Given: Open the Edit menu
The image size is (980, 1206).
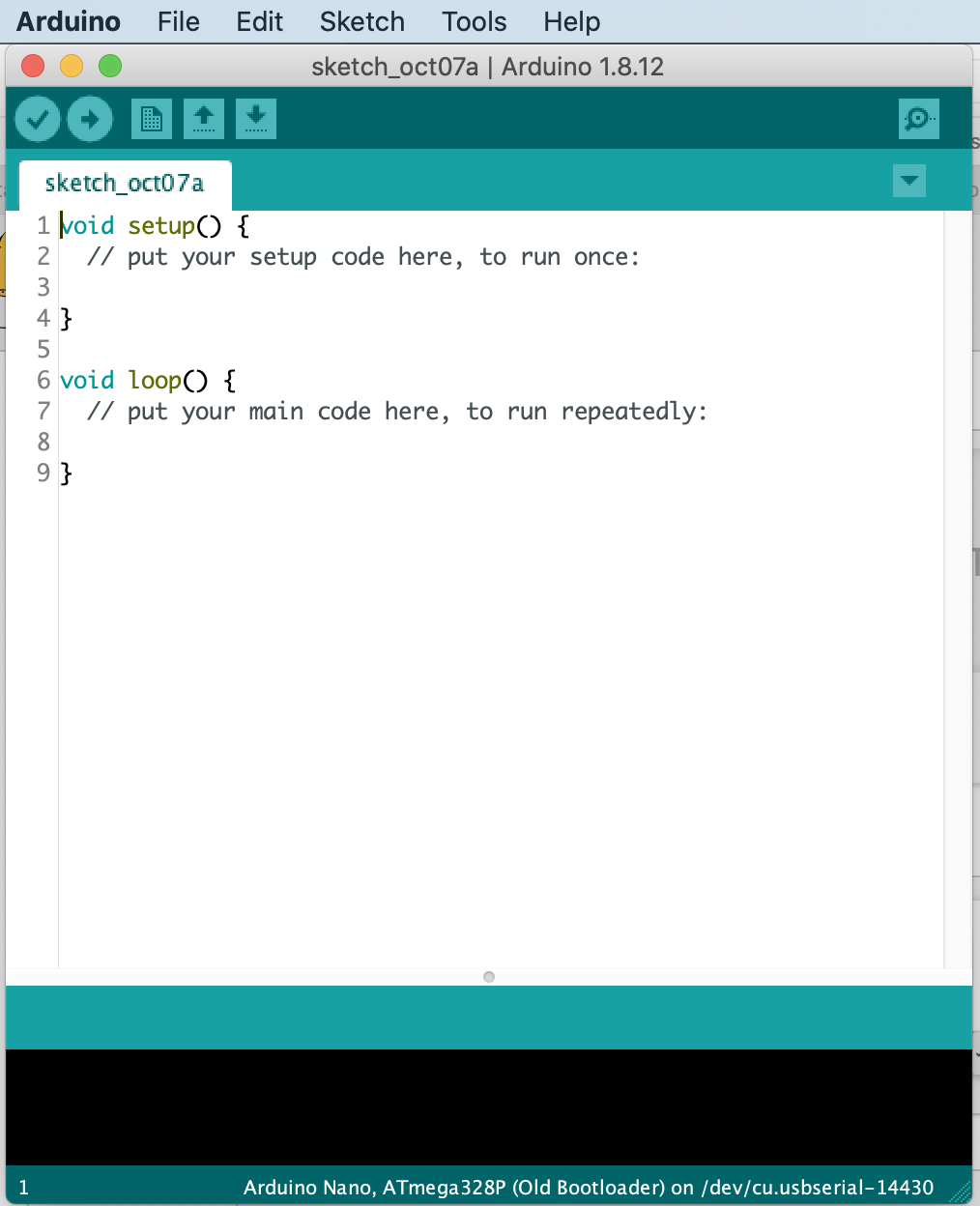Looking at the screenshot, I should click(x=260, y=21).
